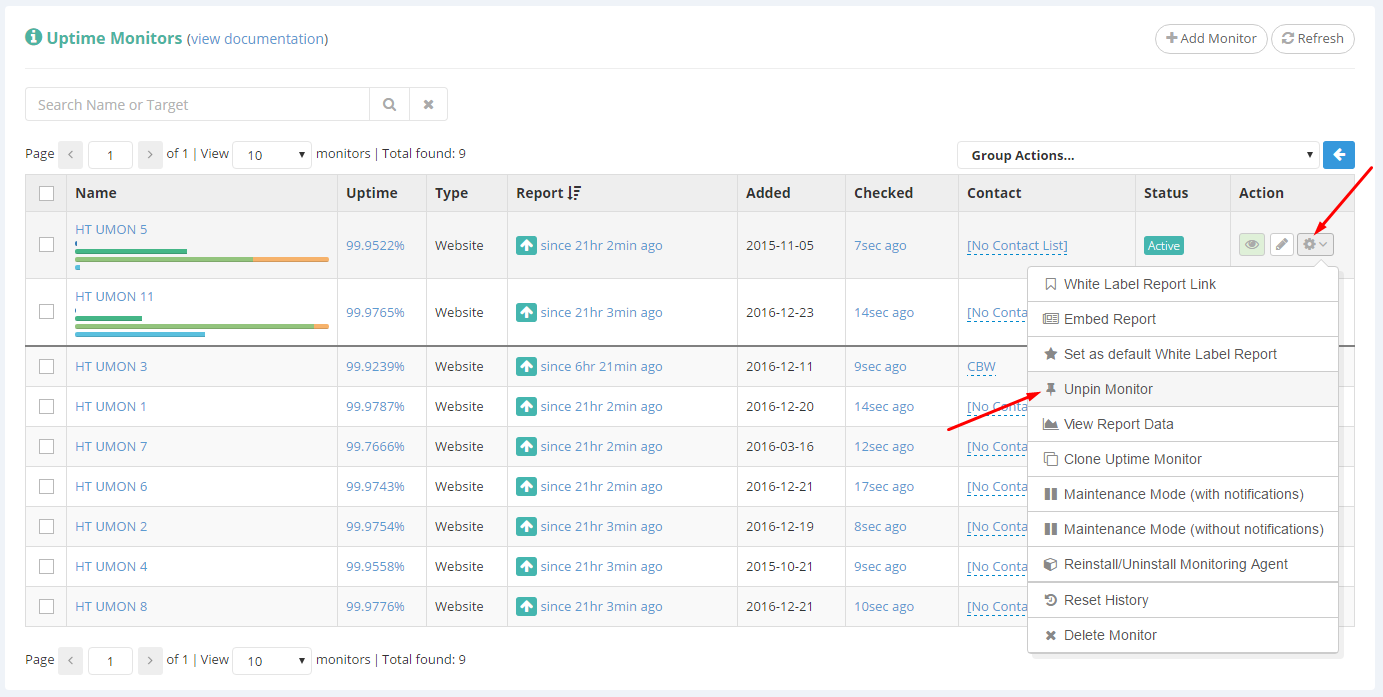
Task: Click the Add Monitor button
Action: (1211, 38)
